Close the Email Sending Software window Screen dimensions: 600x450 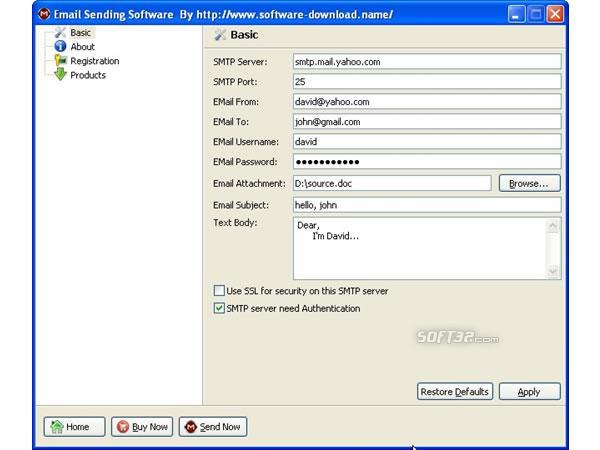coord(555,15)
